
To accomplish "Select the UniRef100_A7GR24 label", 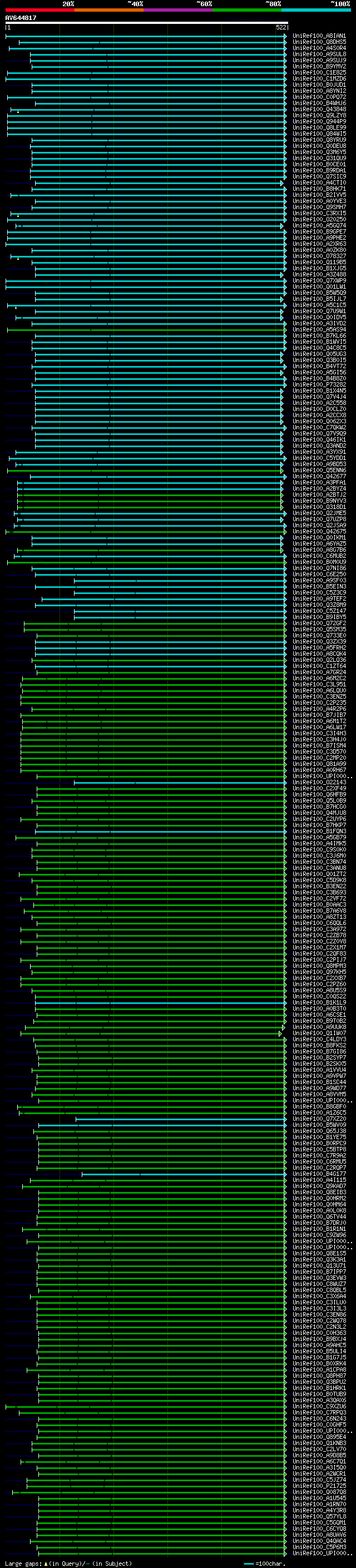I will click(x=319, y=672).
